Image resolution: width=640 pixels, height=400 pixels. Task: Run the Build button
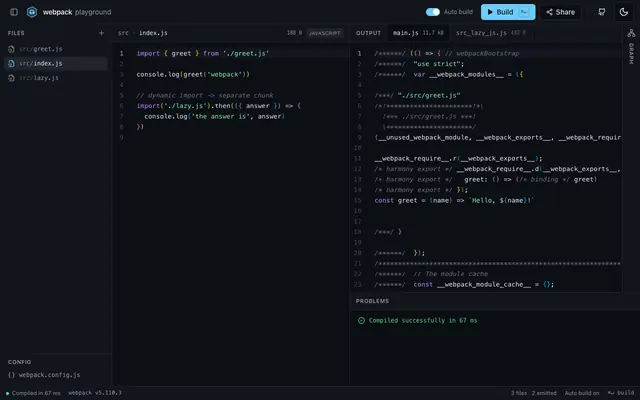[508, 12]
